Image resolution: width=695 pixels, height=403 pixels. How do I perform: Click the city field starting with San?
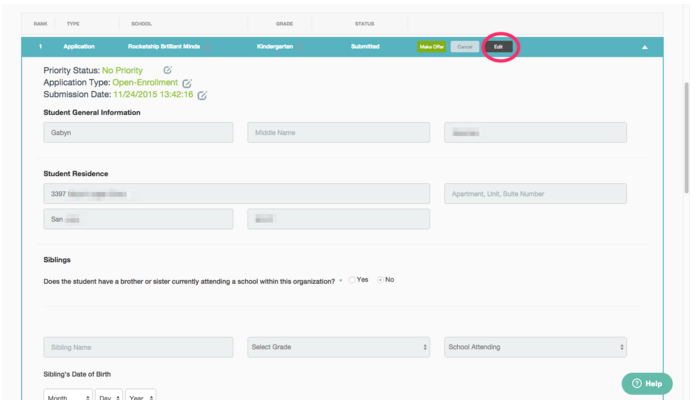[x=138, y=219]
